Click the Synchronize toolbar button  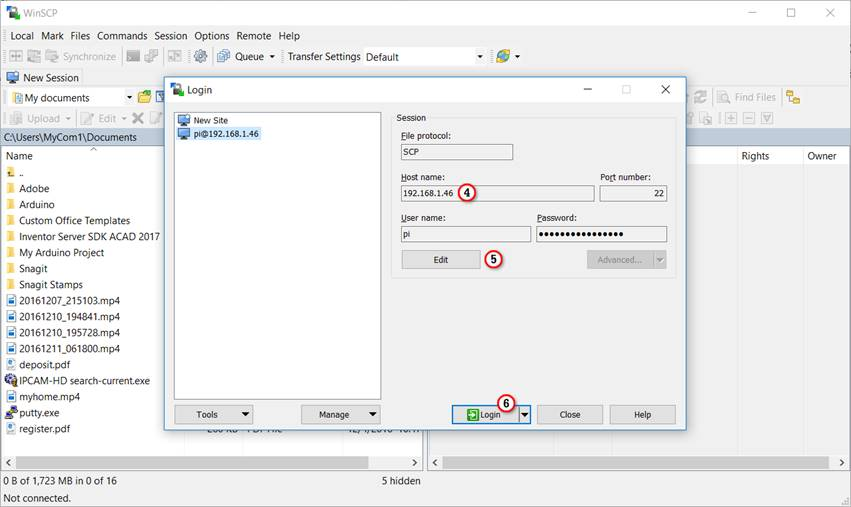(x=81, y=56)
